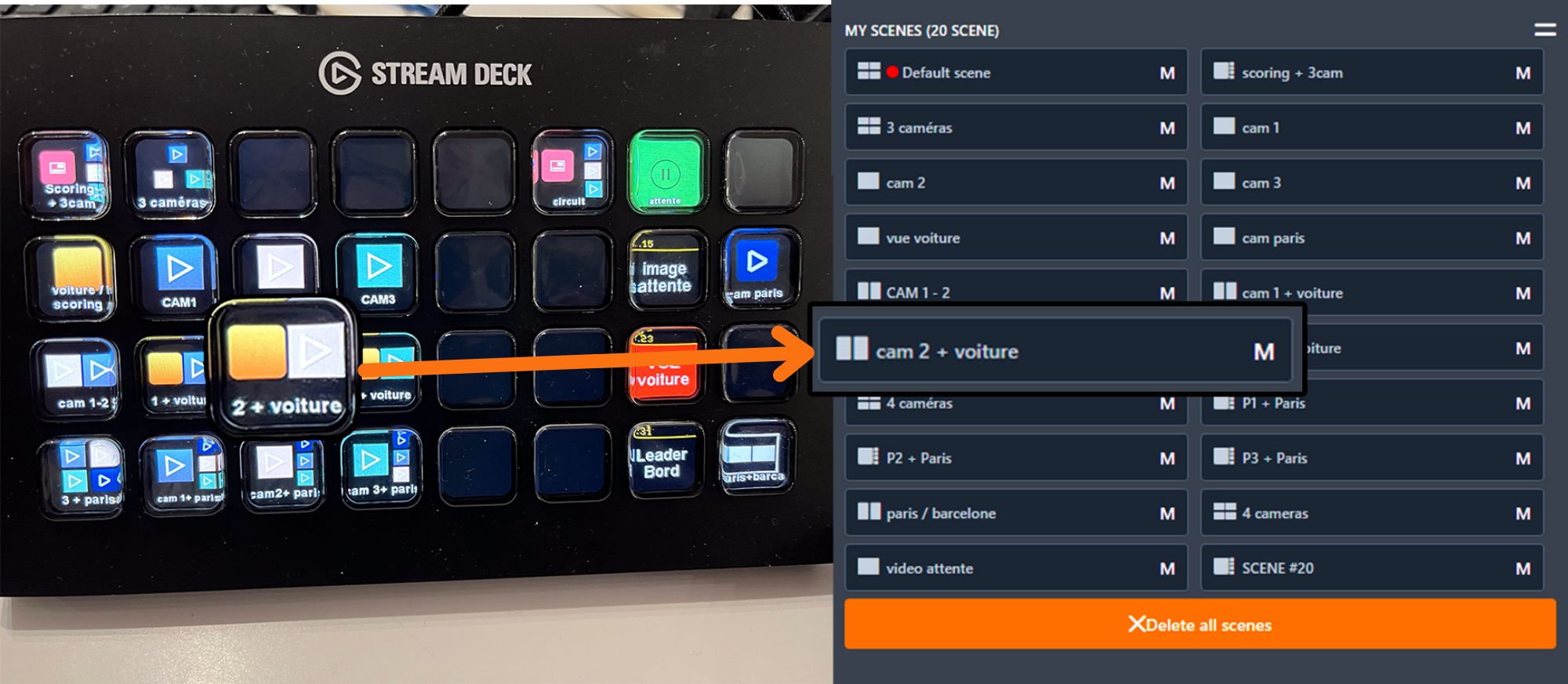This screenshot has width=1568, height=684.
Task: Click Delete all scenes button
Action: point(1200,624)
